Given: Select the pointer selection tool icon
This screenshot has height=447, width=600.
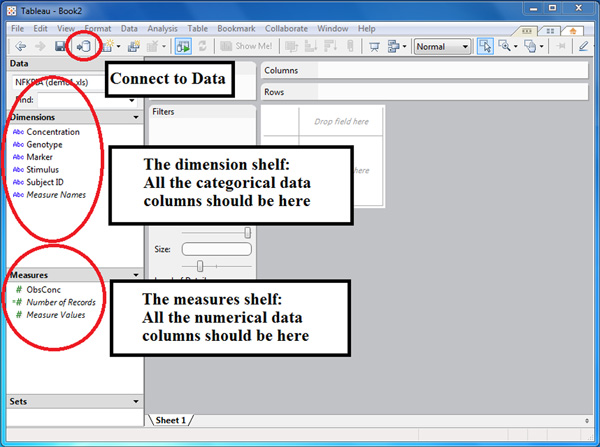Looking at the screenshot, I should point(485,46).
